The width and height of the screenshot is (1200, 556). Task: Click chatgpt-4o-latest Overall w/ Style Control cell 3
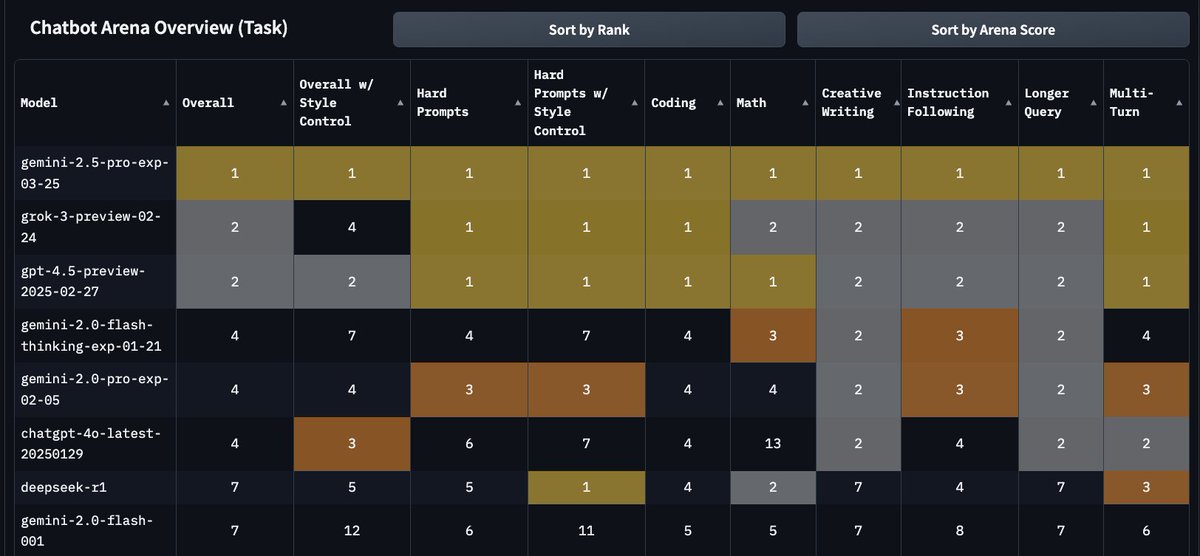(352, 443)
